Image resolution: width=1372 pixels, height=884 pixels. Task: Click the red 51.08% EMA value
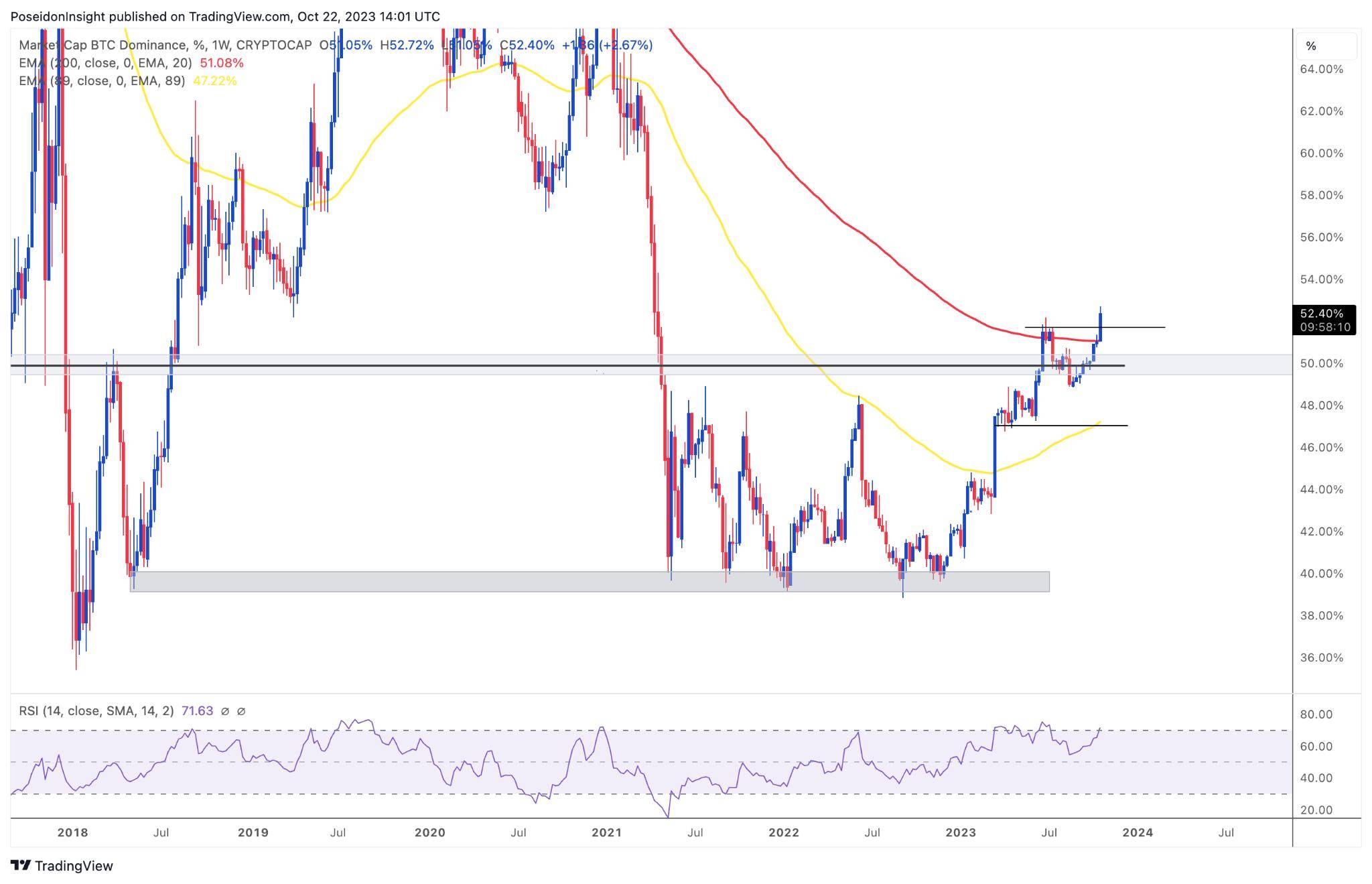pyautogui.click(x=222, y=63)
